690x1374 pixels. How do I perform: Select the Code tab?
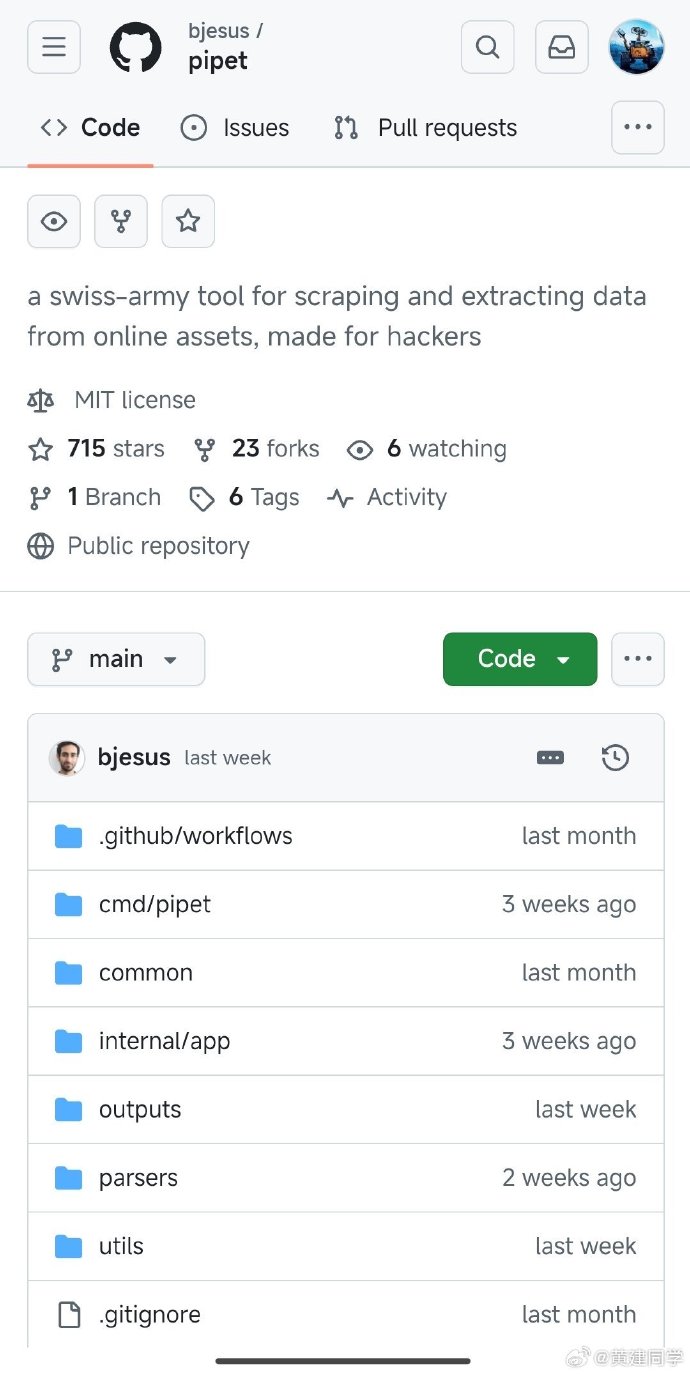coord(90,128)
